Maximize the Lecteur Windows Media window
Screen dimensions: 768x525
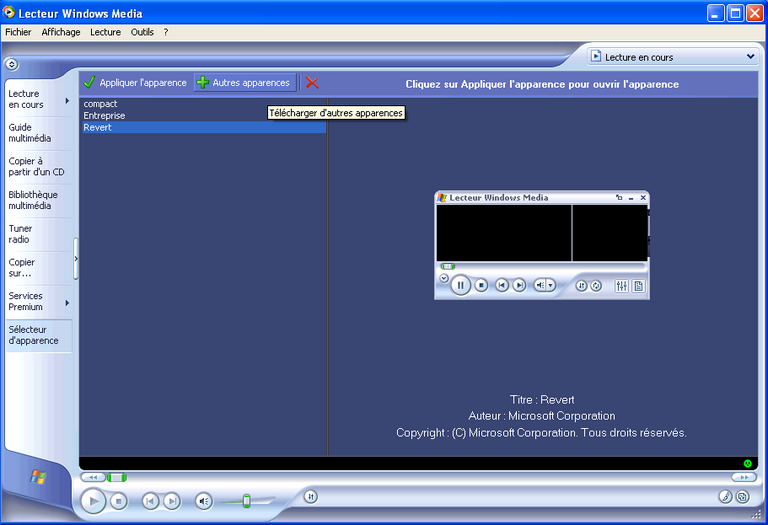click(735, 13)
